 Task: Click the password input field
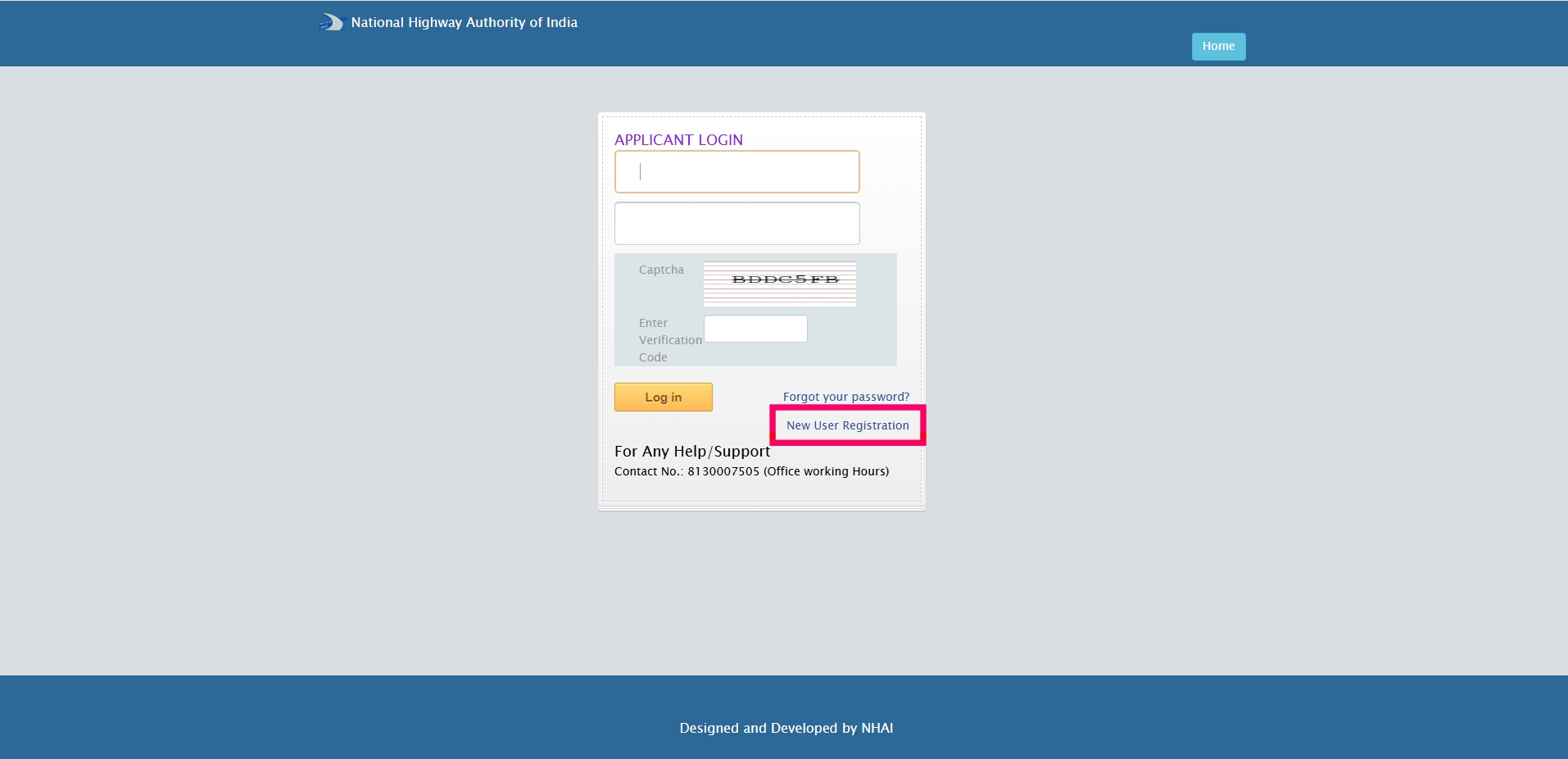tap(736, 223)
